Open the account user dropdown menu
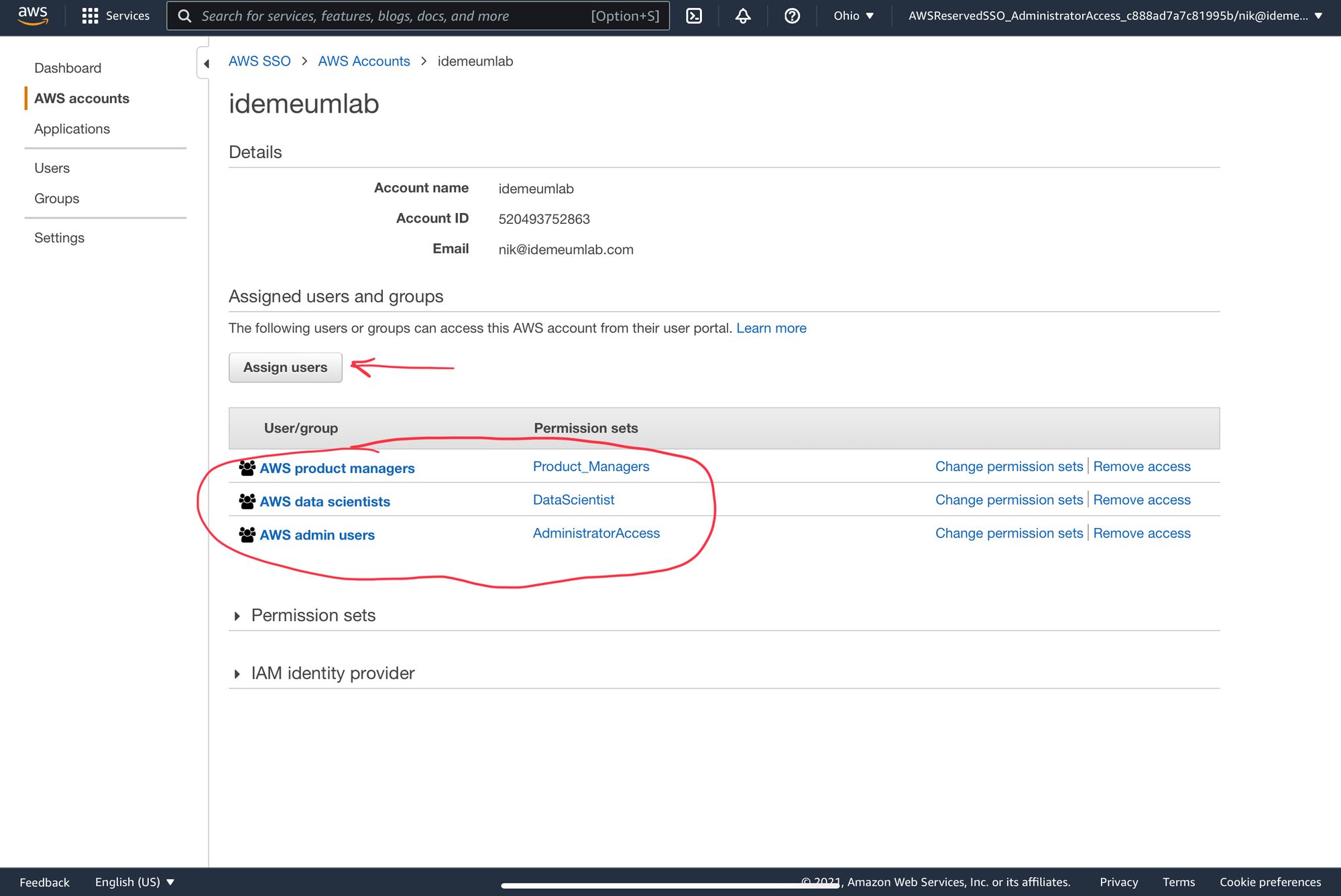 1115,16
